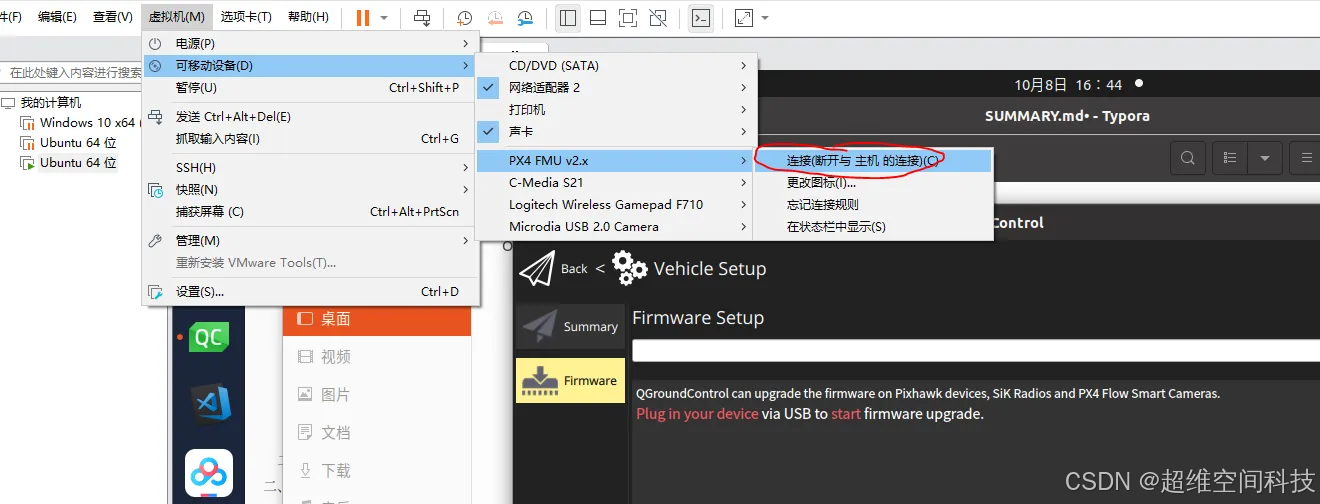Open the dropdown arrow next to pause
The height and width of the screenshot is (504, 1320).
coord(384,18)
